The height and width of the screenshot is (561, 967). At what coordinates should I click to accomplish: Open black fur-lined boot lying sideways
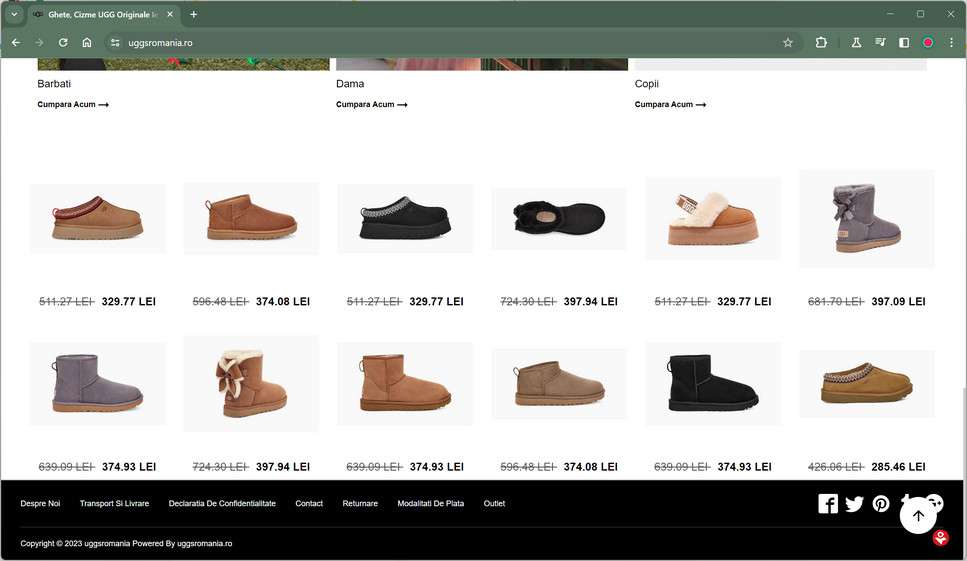pyautogui.click(x=559, y=219)
